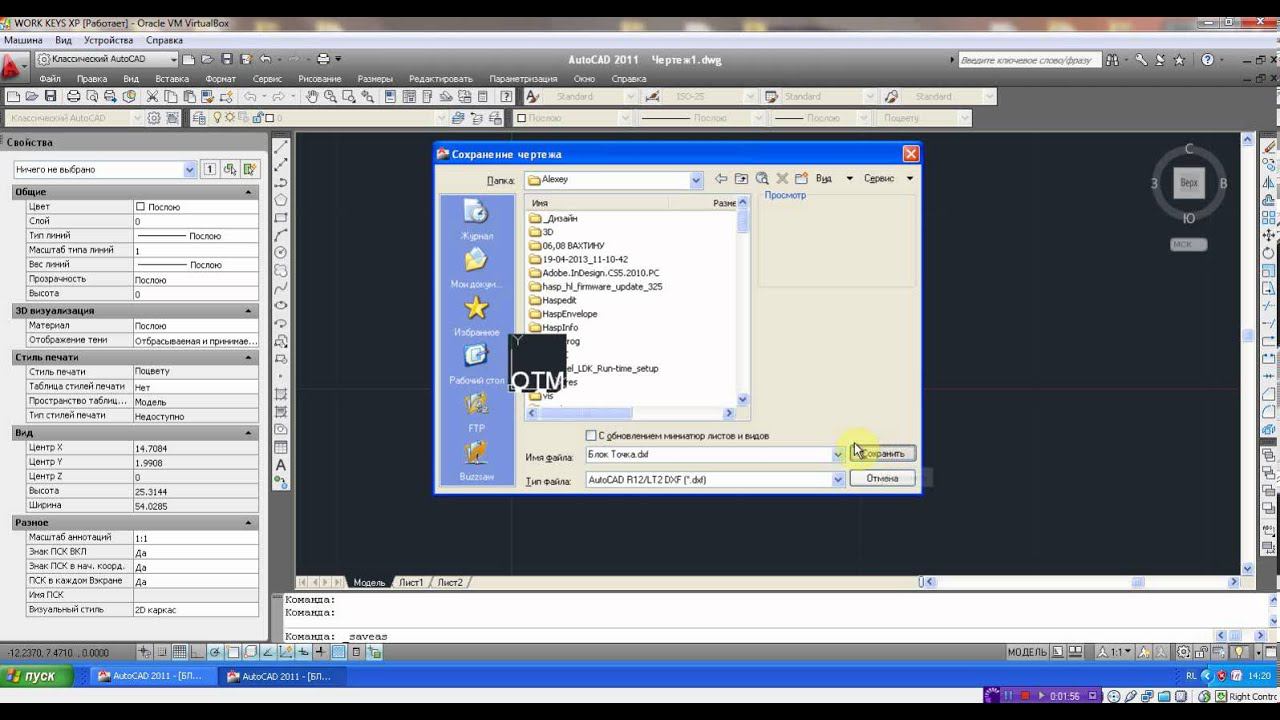Open the layer color Послою dropdown in toolbar
This screenshot has height=720, width=1280.
pos(626,118)
